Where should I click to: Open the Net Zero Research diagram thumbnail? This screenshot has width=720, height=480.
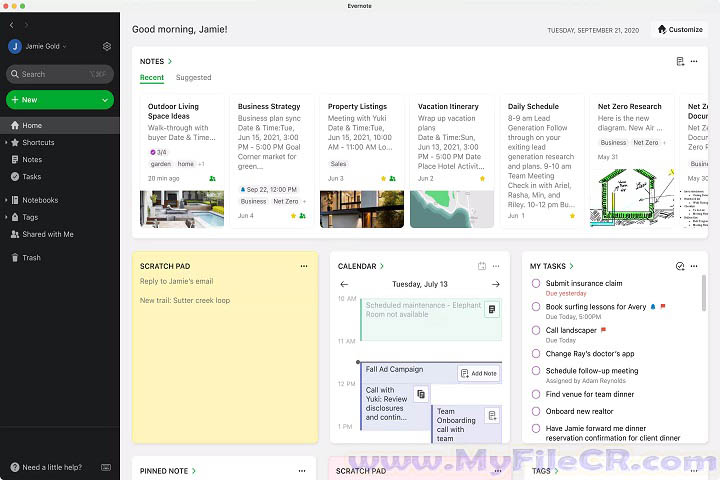pyautogui.click(x=632, y=198)
